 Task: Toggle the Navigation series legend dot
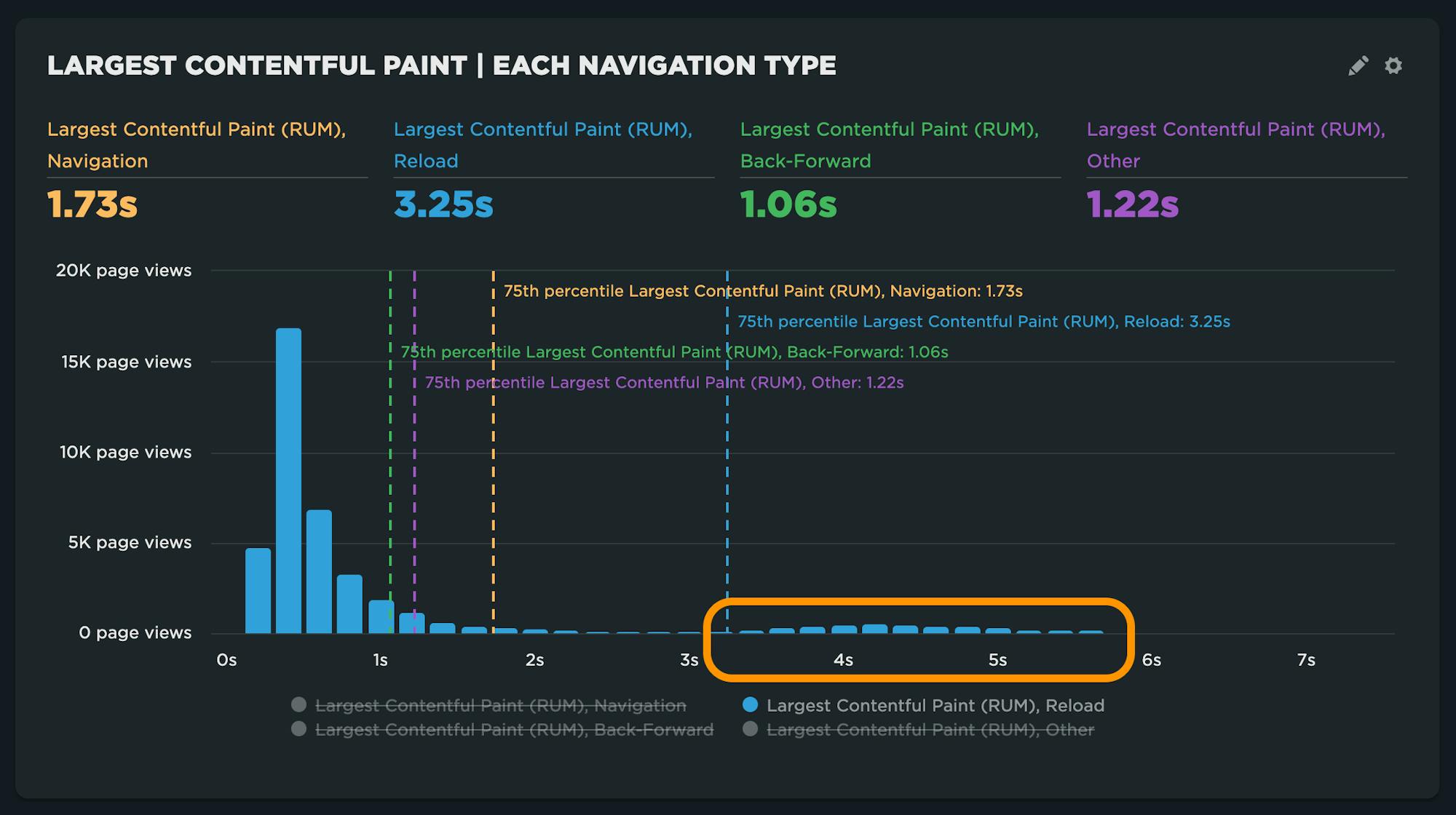[298, 704]
